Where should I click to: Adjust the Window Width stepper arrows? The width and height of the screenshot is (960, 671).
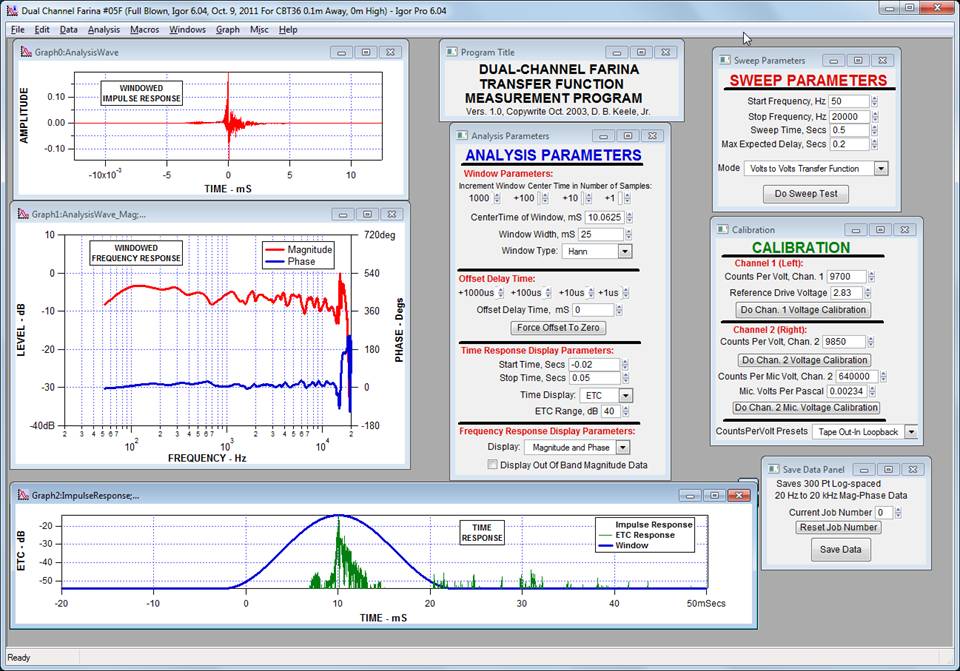pyautogui.click(x=628, y=234)
